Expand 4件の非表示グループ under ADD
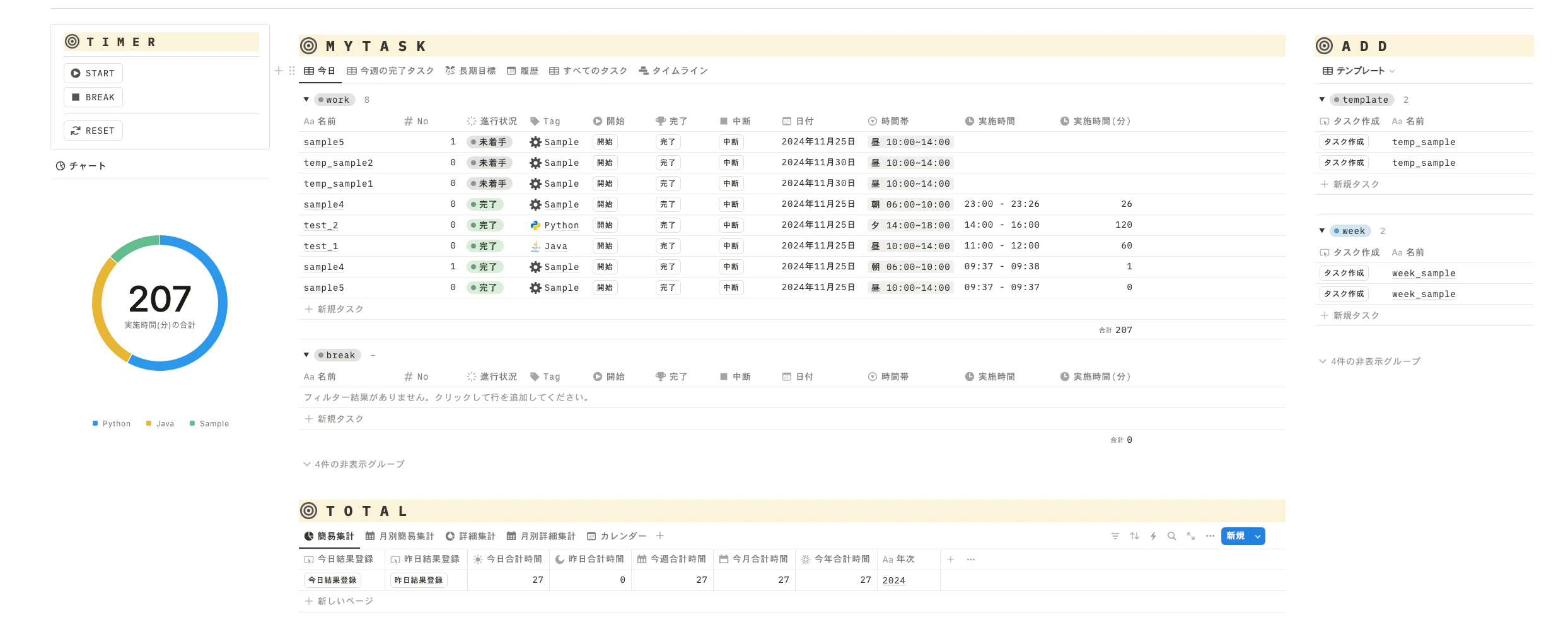 (x=1369, y=361)
